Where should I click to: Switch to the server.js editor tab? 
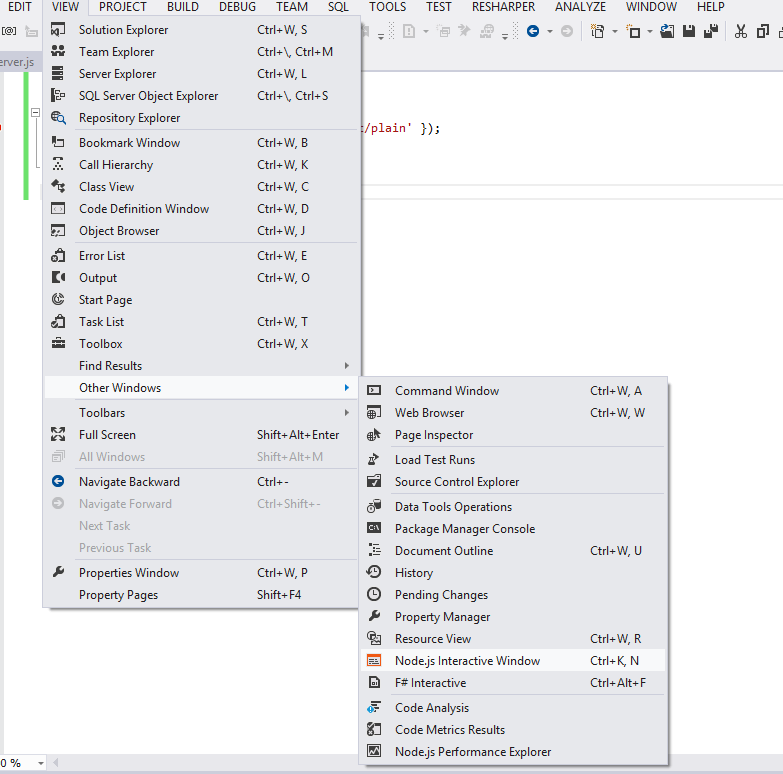18,62
